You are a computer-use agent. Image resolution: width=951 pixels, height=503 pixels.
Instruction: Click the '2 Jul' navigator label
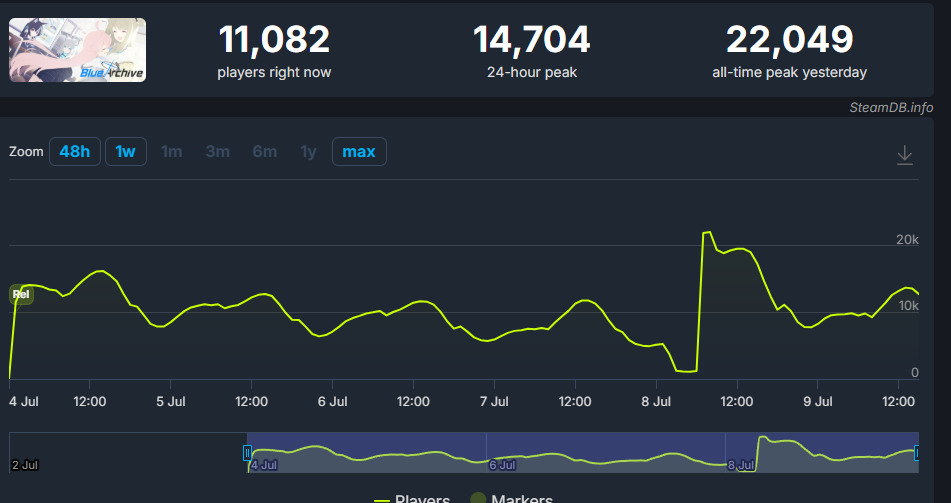pyautogui.click(x=25, y=465)
